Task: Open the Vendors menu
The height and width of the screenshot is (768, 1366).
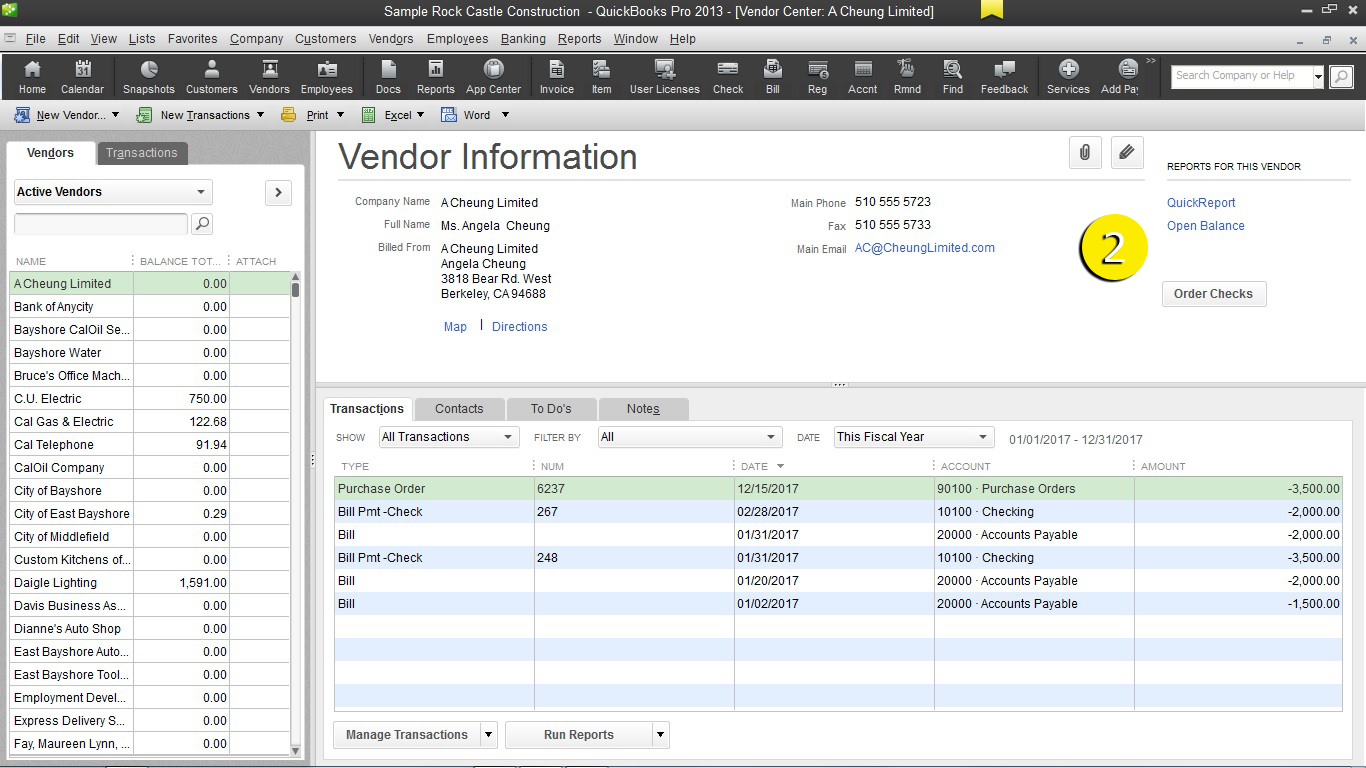Action: click(x=390, y=39)
